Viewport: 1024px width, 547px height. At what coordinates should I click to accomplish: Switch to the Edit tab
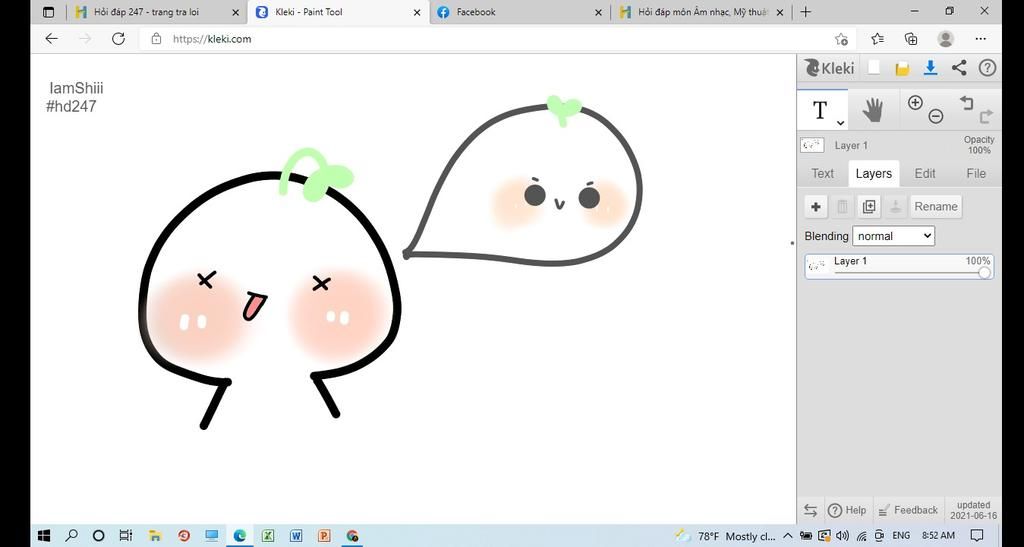(925, 174)
